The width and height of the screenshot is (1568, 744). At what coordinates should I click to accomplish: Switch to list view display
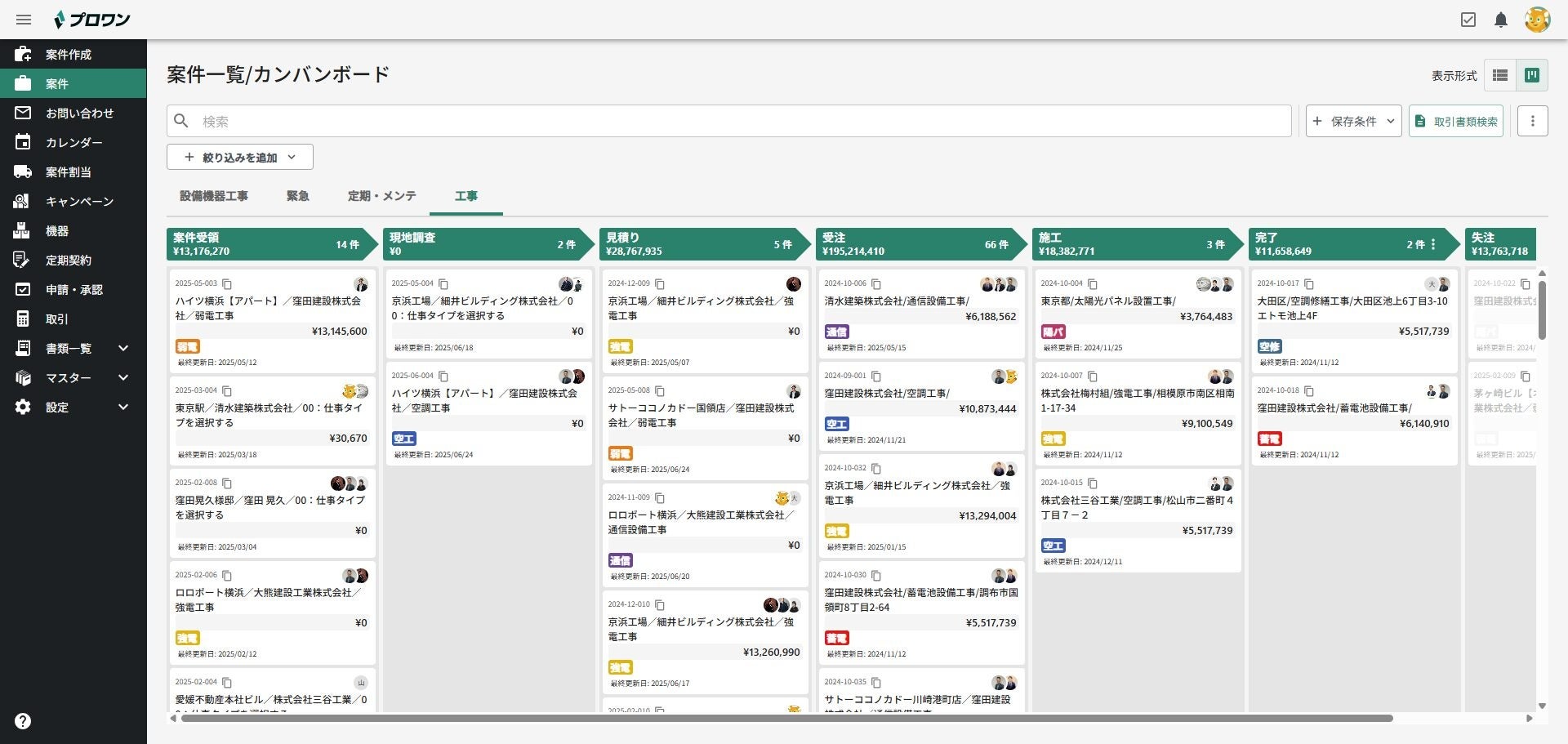(1500, 75)
